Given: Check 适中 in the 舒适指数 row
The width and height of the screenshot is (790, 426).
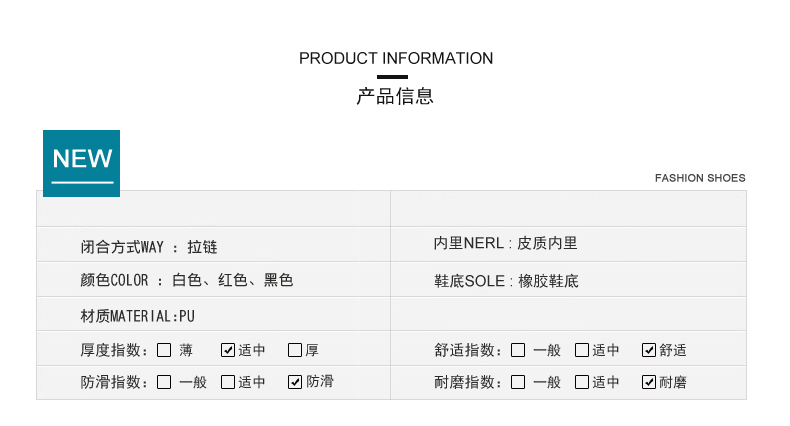Looking at the screenshot, I should pyautogui.click(x=582, y=350).
